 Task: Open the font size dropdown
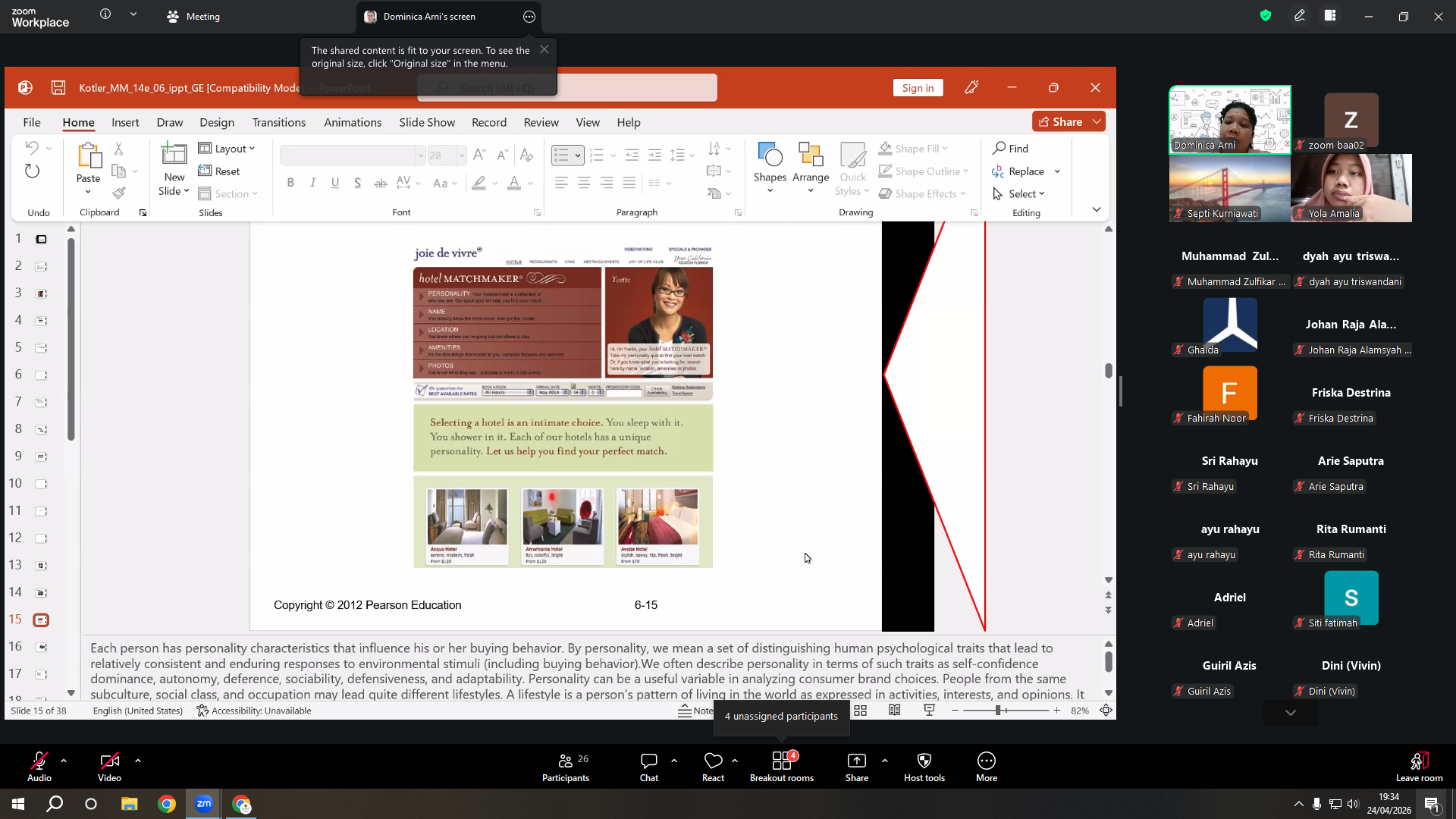click(x=461, y=155)
